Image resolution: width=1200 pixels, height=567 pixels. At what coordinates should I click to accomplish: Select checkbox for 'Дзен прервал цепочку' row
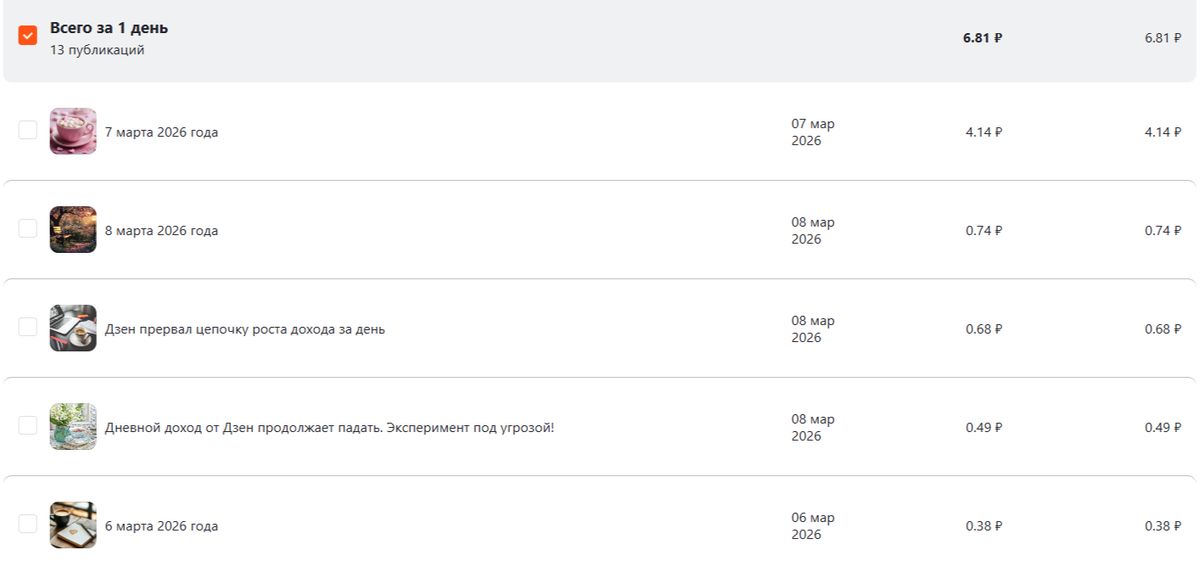[28, 327]
